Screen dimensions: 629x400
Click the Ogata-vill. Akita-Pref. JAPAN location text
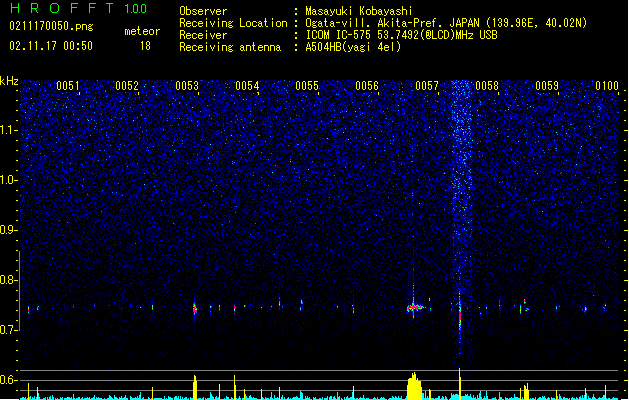pyautogui.click(x=446, y=23)
